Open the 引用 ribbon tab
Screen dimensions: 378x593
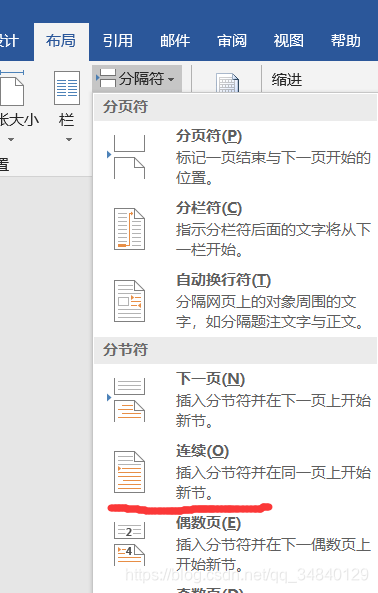point(118,41)
